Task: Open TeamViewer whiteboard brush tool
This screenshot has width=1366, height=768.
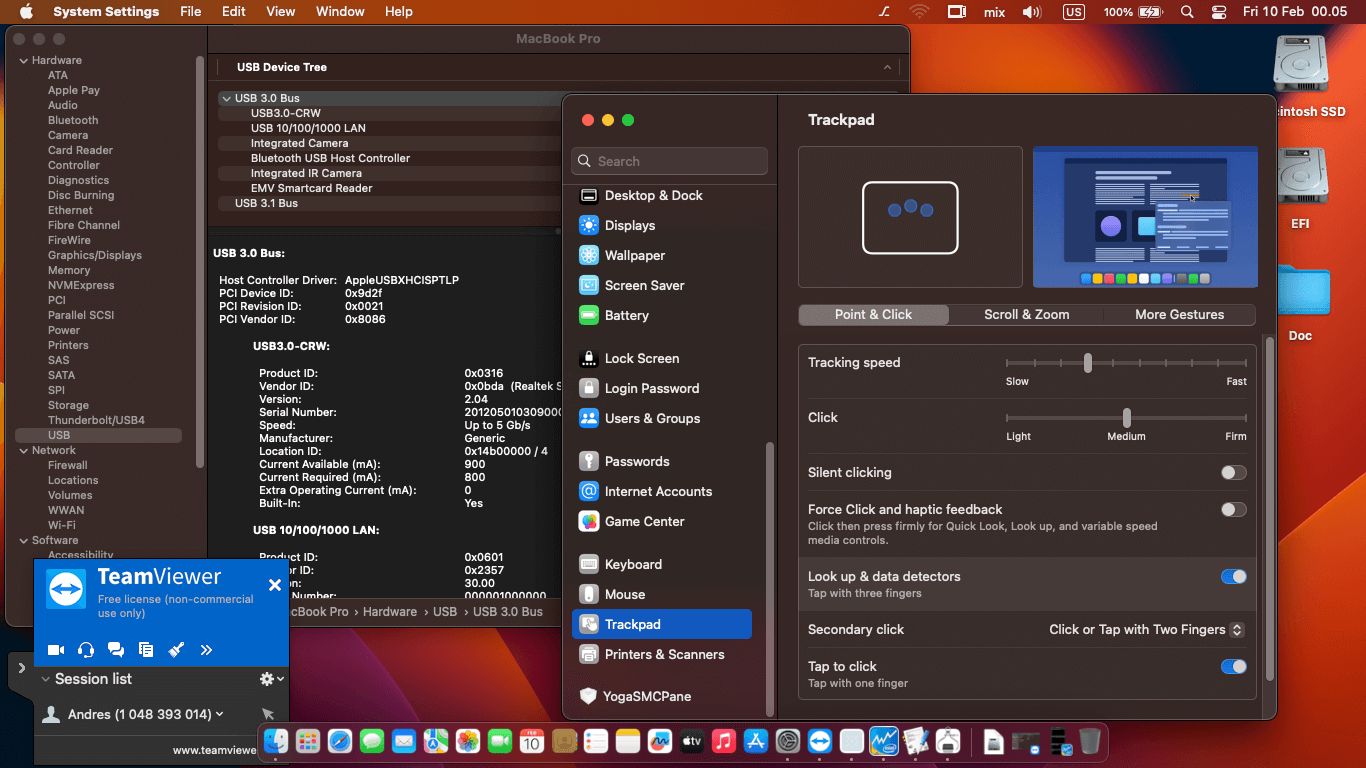Action: click(177, 649)
